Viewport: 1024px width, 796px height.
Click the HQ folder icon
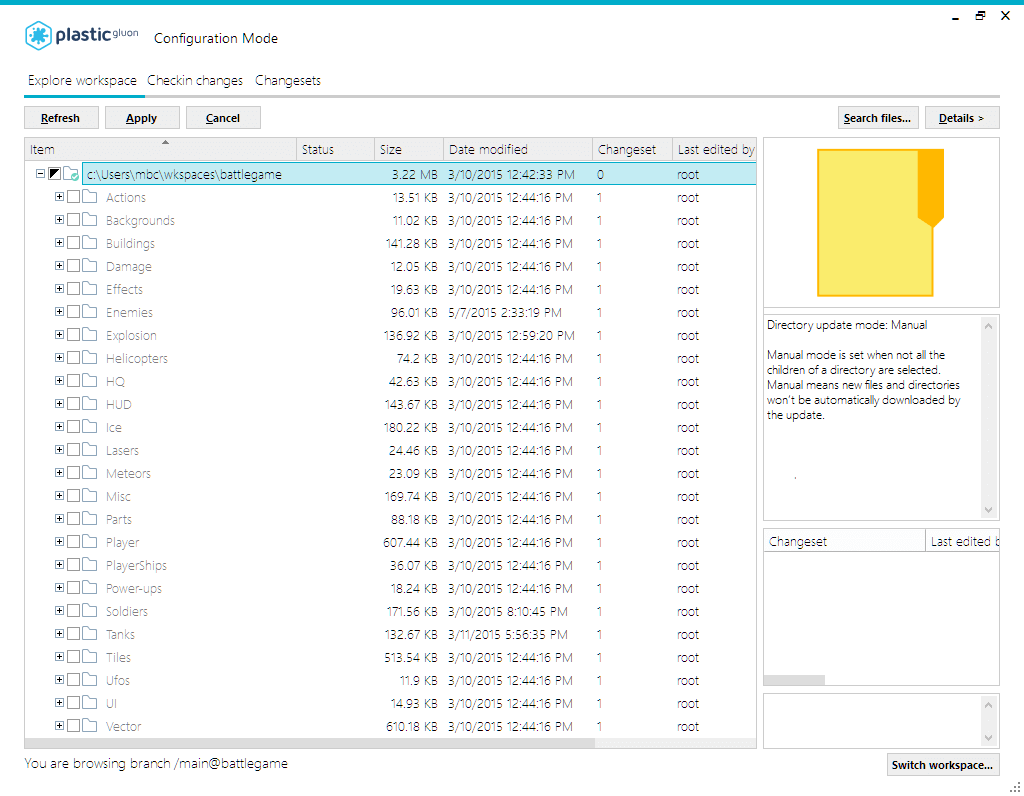pyautogui.click(x=89, y=381)
